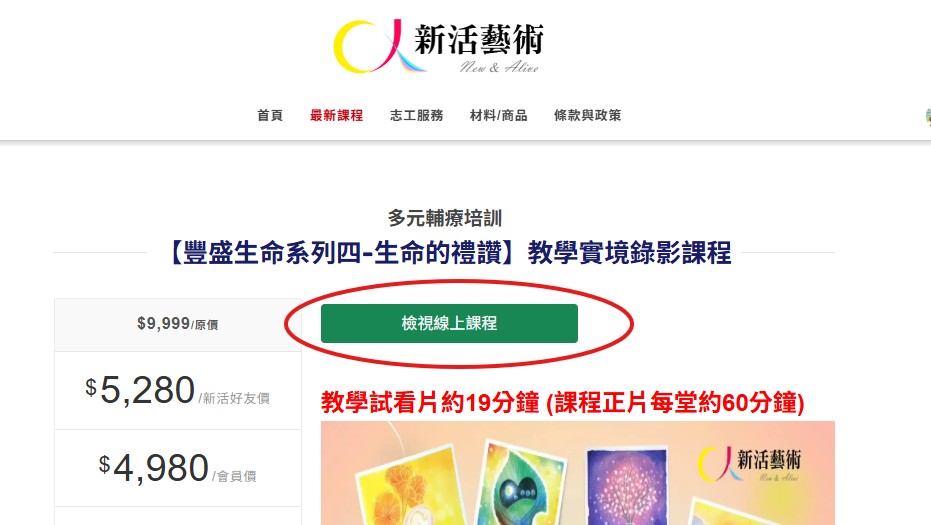Navigate to 材料/商品

[498, 115]
